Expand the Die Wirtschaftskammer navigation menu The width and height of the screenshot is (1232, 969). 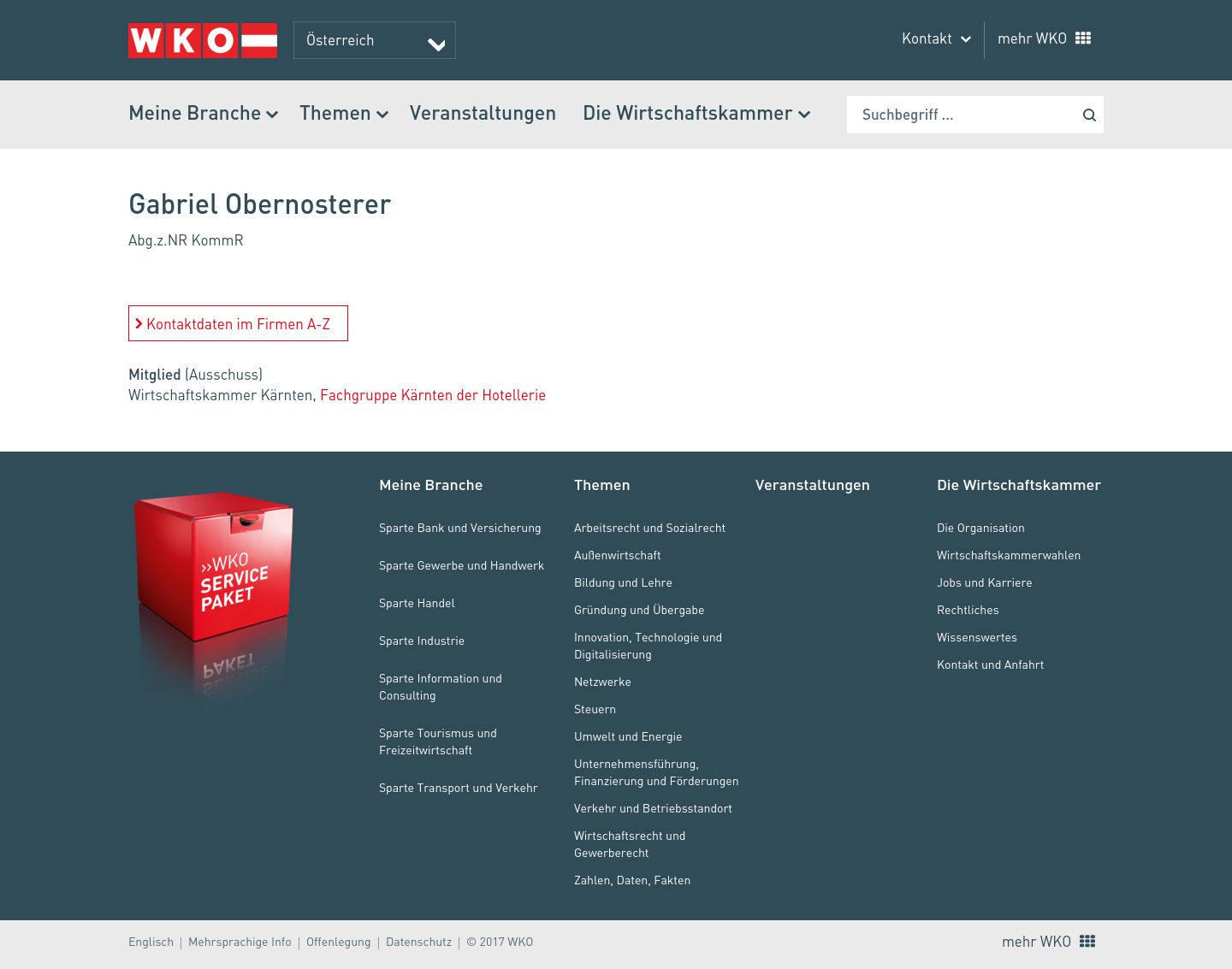click(696, 114)
